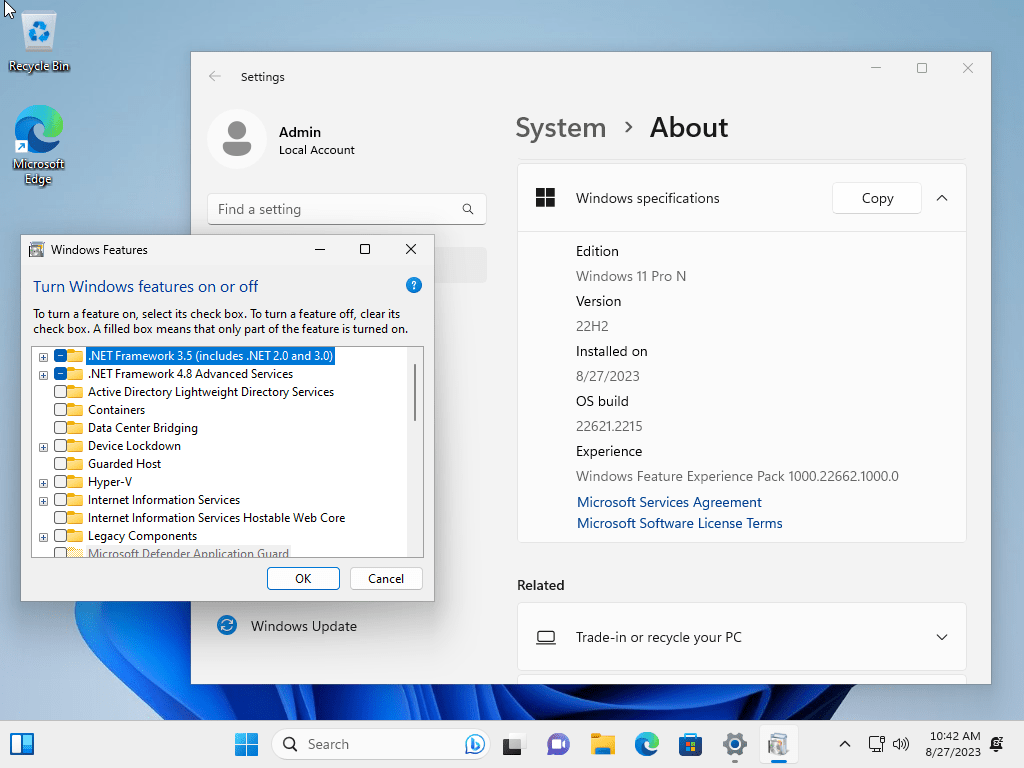
Task: Click the Admin profile avatar
Action: tap(236, 138)
